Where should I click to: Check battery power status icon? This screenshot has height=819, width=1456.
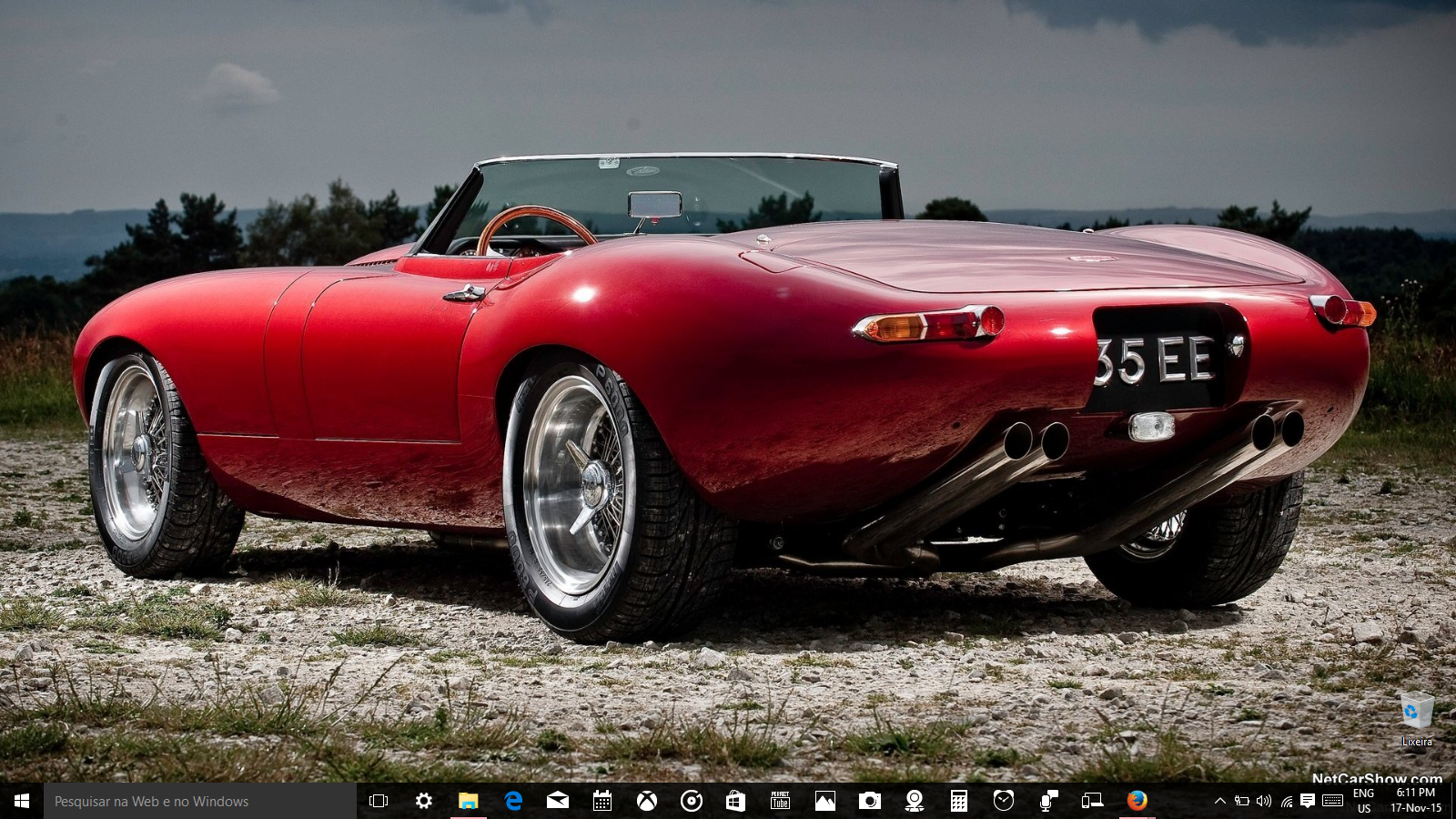click(x=1241, y=801)
